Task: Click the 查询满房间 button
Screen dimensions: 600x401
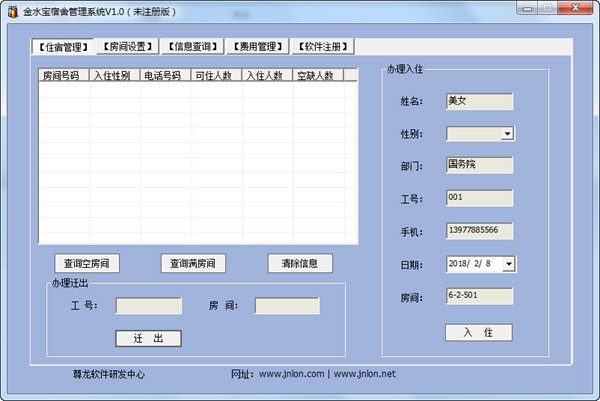Action: pos(193,263)
